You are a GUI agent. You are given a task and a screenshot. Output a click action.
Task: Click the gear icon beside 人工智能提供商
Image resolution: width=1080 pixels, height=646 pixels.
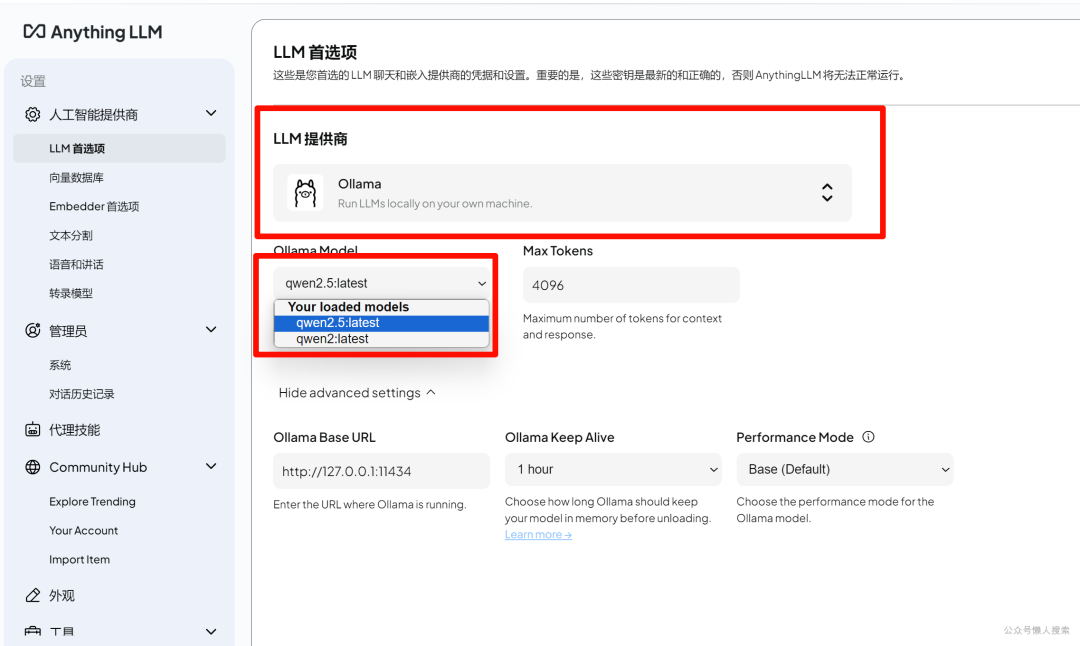coord(32,114)
